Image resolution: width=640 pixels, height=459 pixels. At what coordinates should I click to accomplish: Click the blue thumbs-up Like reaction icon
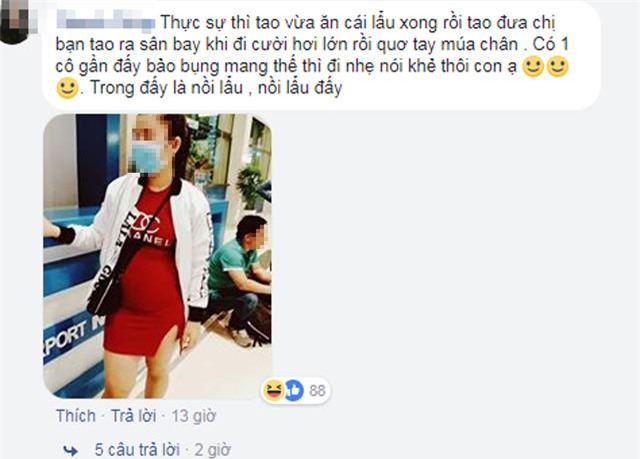tap(294, 390)
